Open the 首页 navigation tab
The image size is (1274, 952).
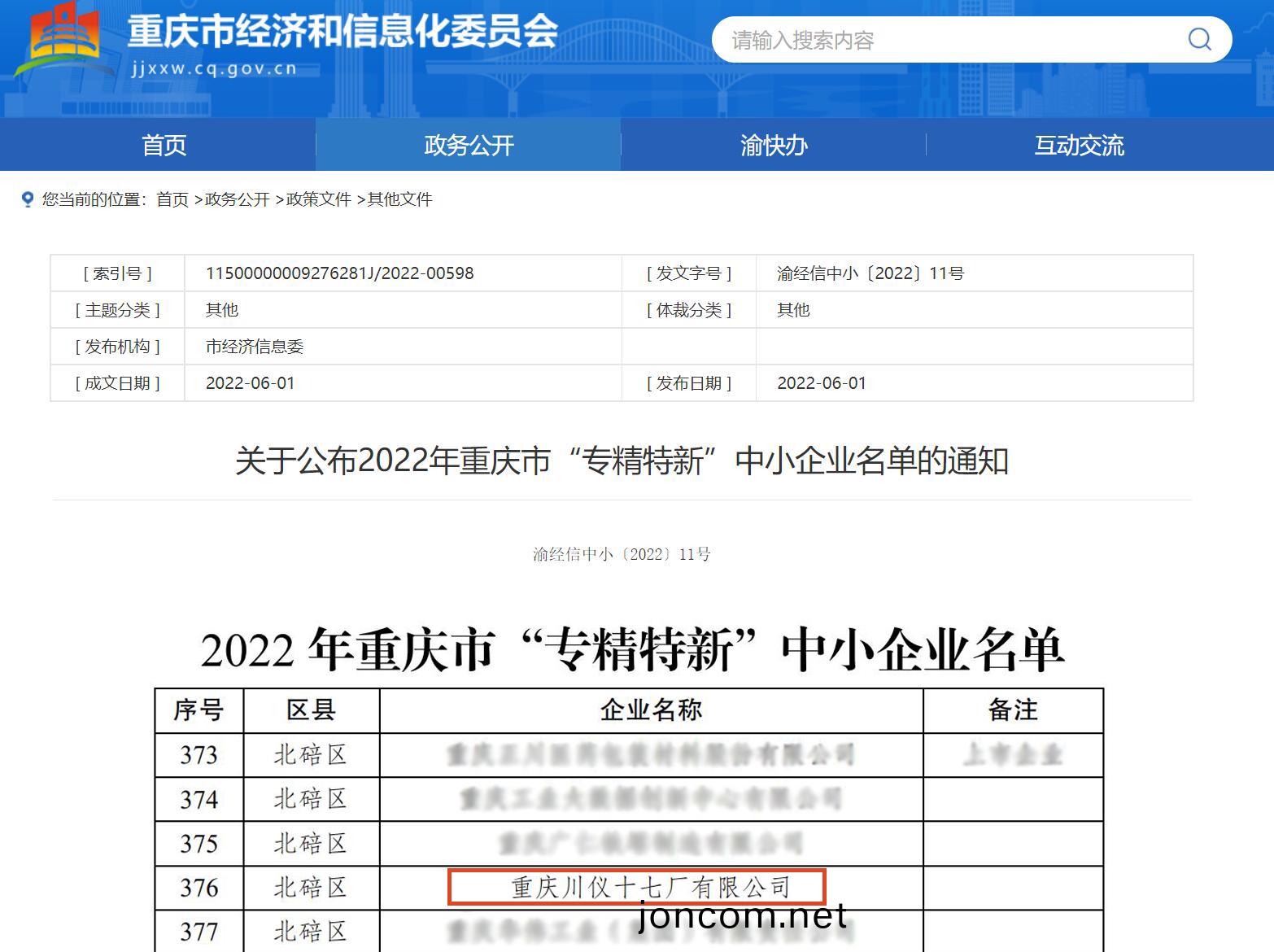point(164,145)
